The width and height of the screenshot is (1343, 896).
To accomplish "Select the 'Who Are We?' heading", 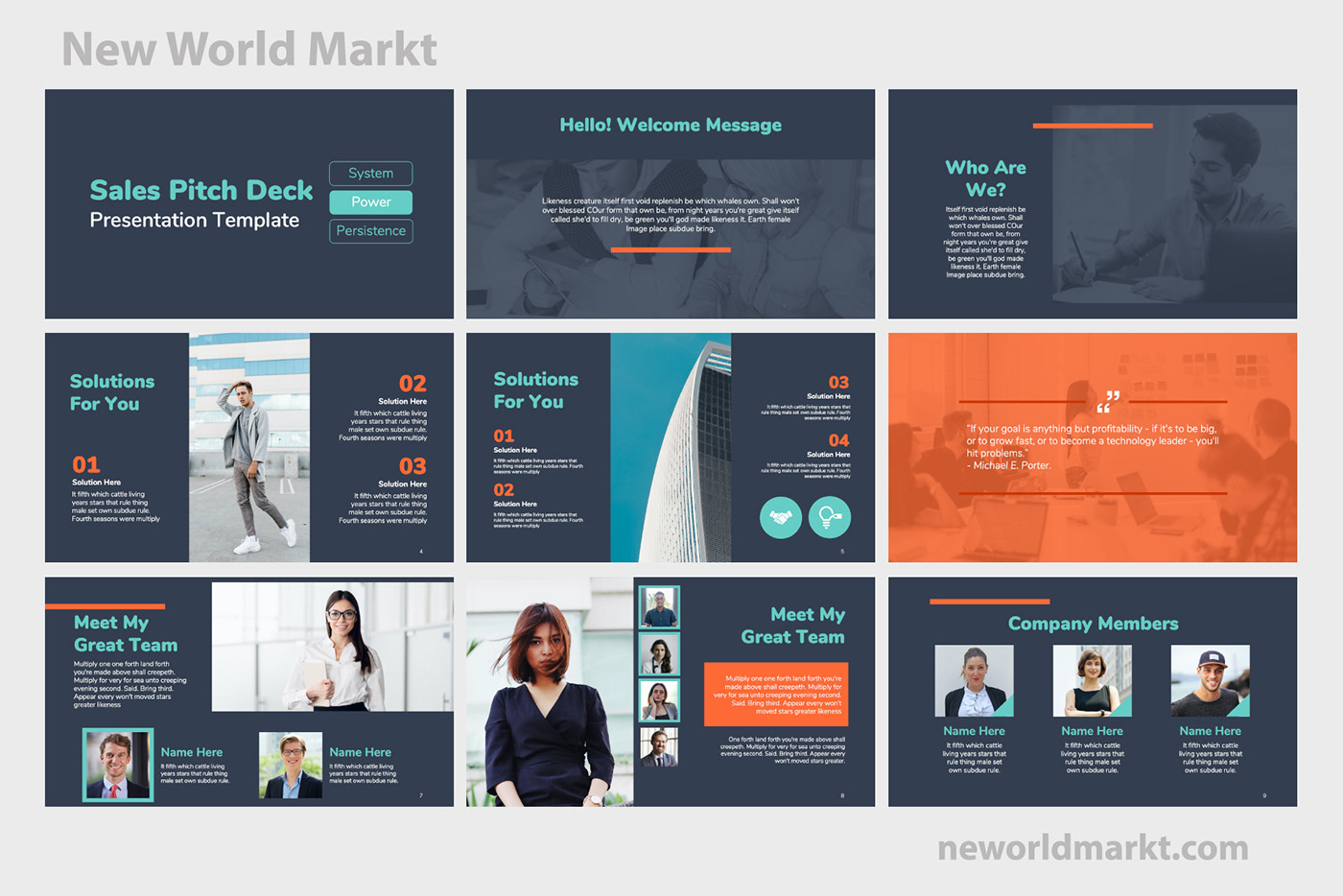I will [985, 178].
